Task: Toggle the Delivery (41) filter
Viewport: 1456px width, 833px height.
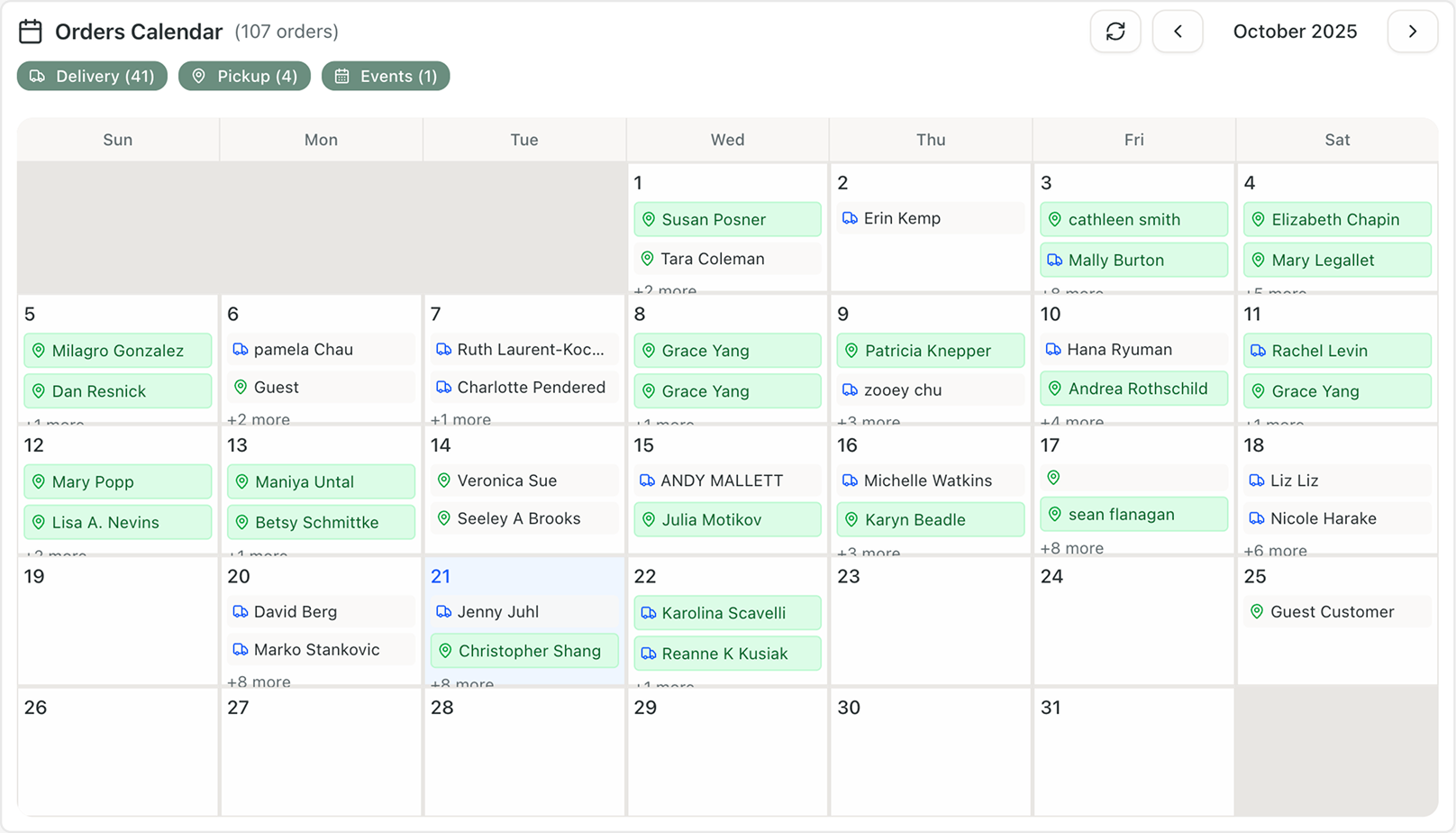Action: click(91, 76)
